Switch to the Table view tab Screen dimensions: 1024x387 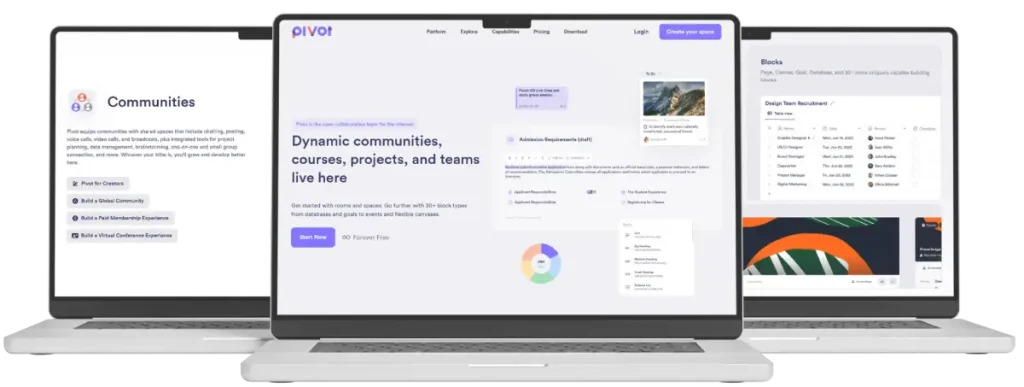pos(780,114)
